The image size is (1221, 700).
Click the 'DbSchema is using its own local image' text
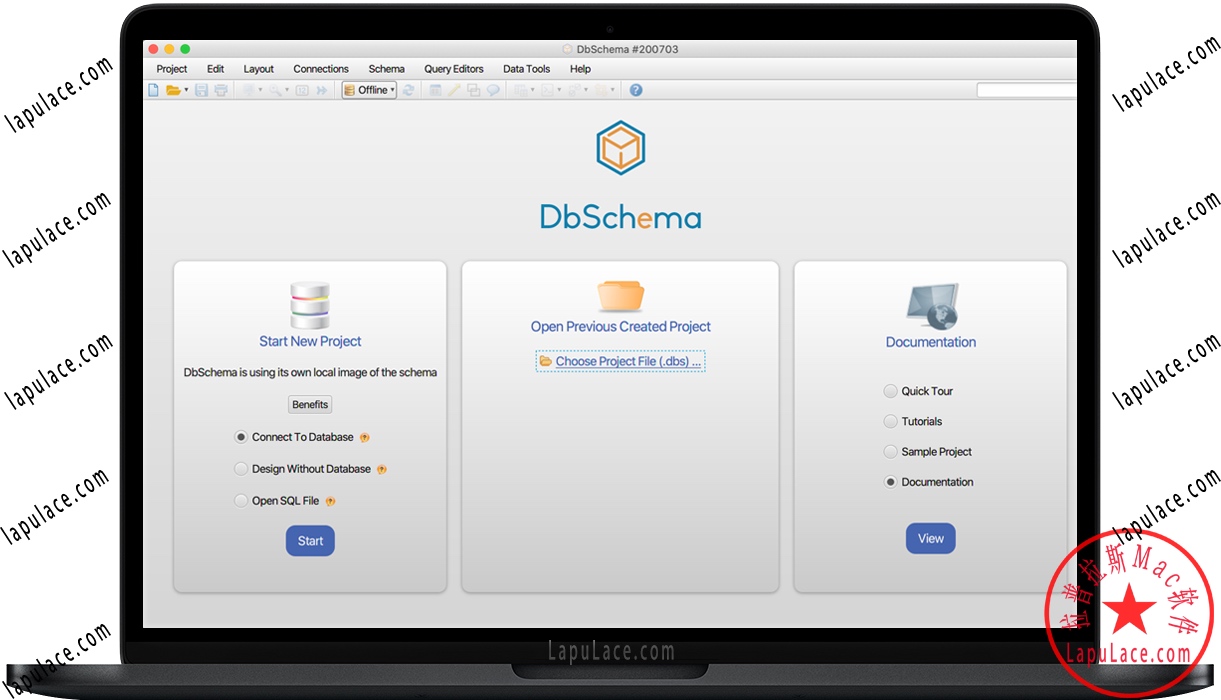pyautogui.click(x=310, y=372)
